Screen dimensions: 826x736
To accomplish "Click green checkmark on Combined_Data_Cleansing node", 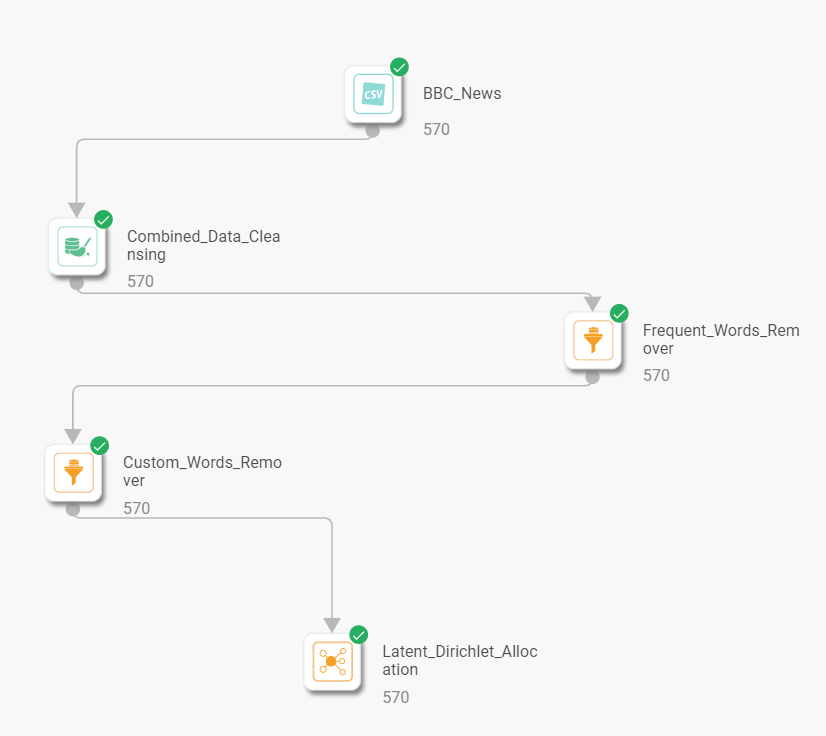I will (x=103, y=220).
